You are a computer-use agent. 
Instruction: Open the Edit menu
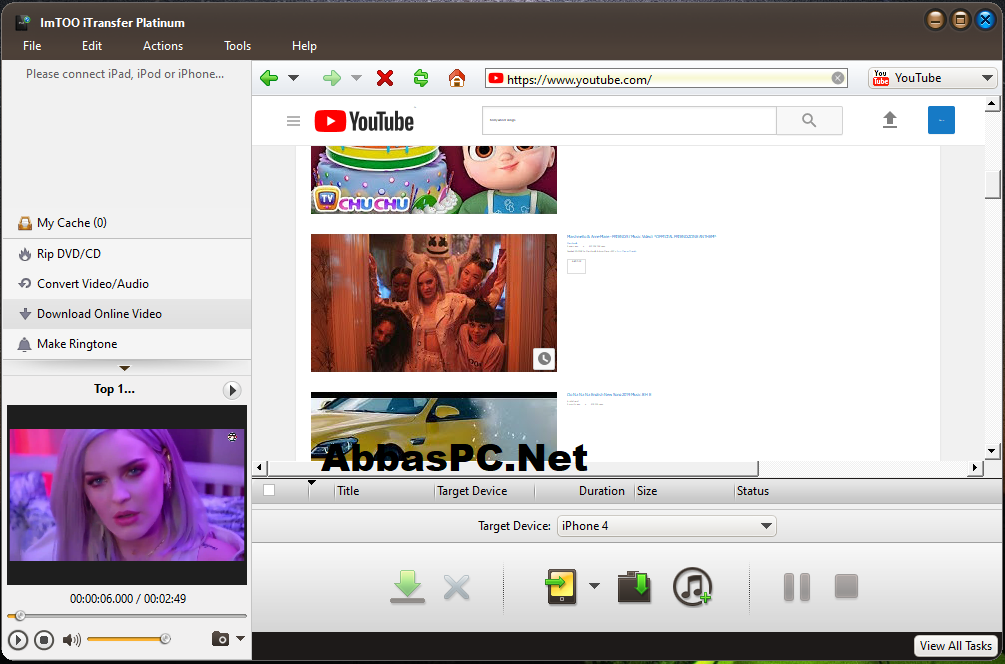[92, 46]
